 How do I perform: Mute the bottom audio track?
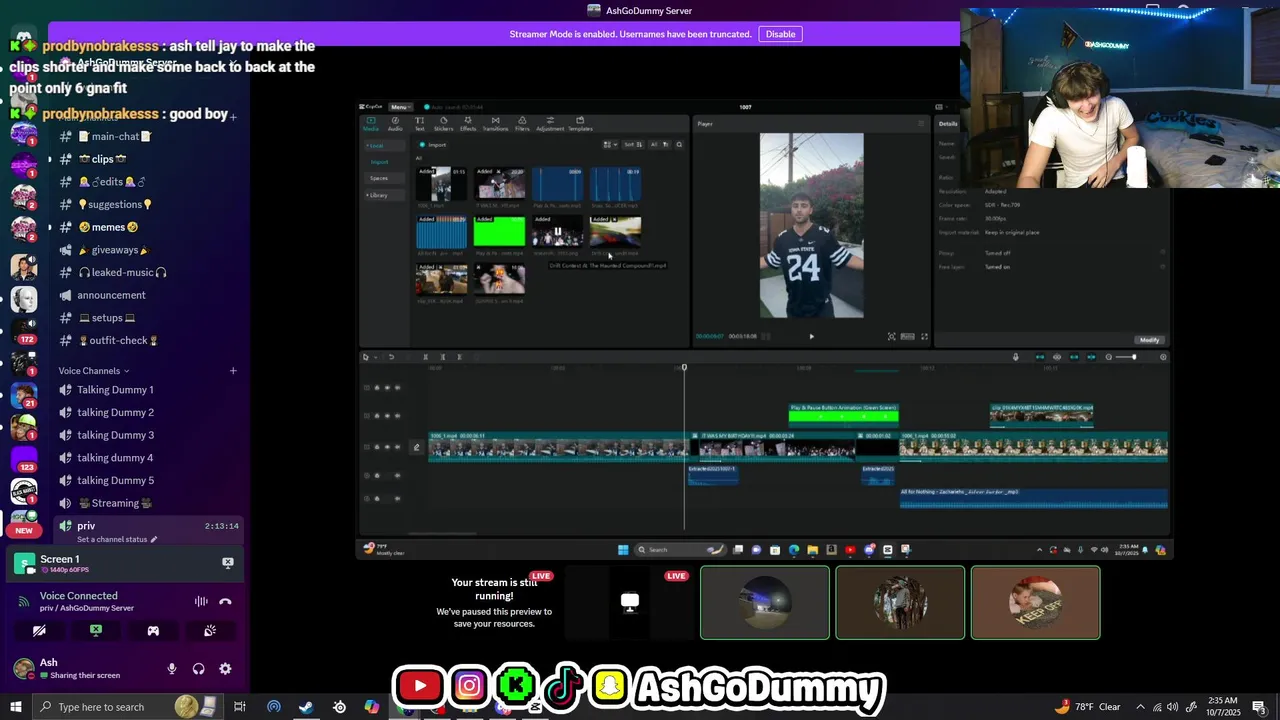[x=398, y=498]
